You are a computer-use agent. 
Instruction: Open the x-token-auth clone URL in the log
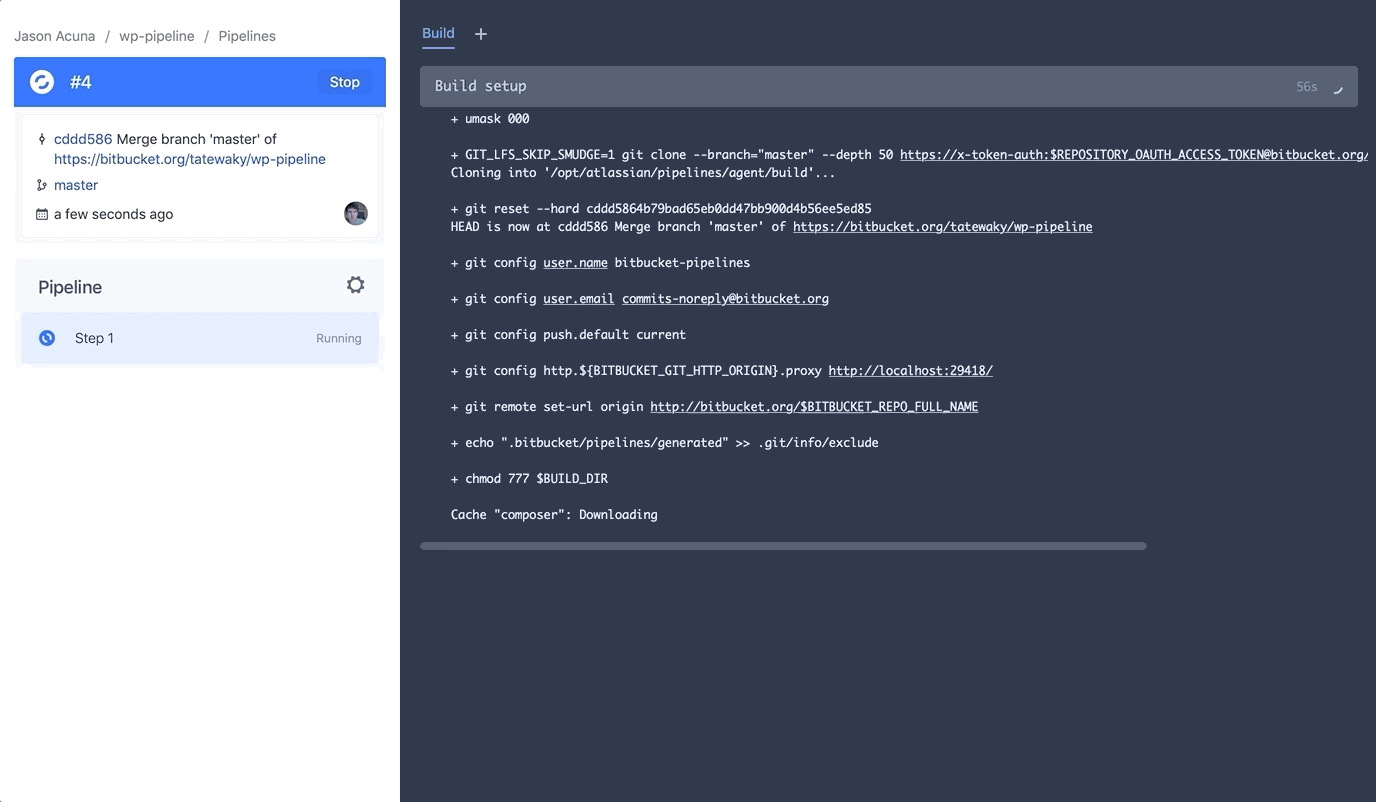click(x=1133, y=155)
